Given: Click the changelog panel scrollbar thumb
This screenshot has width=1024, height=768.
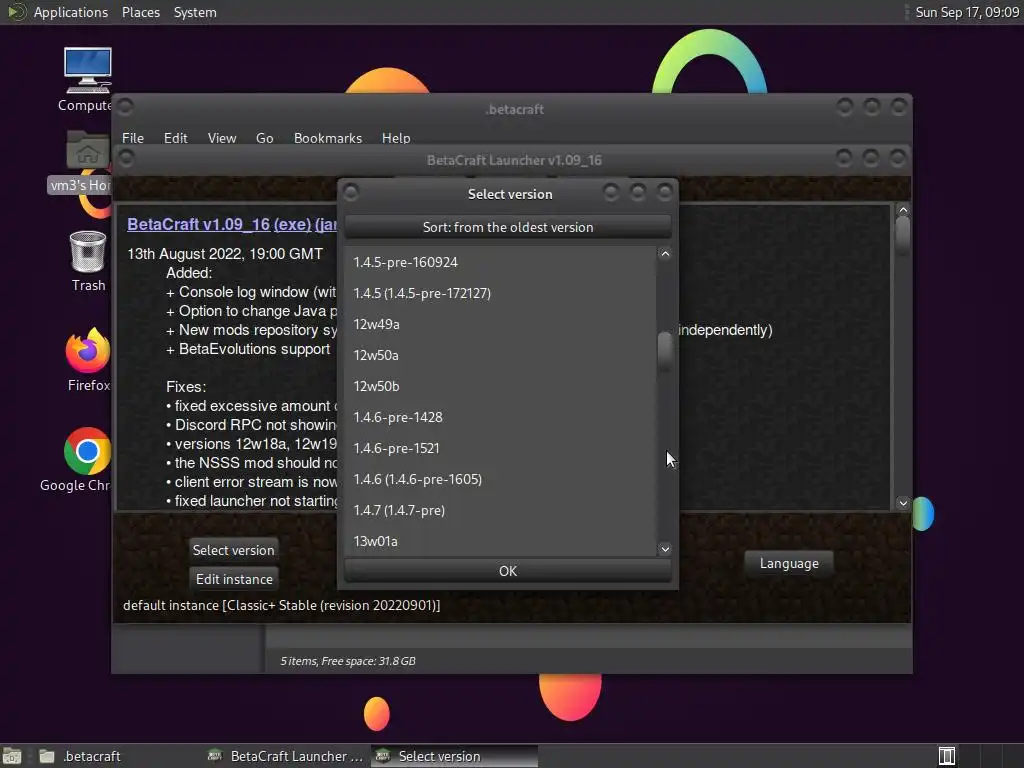Looking at the screenshot, I should 903,234.
